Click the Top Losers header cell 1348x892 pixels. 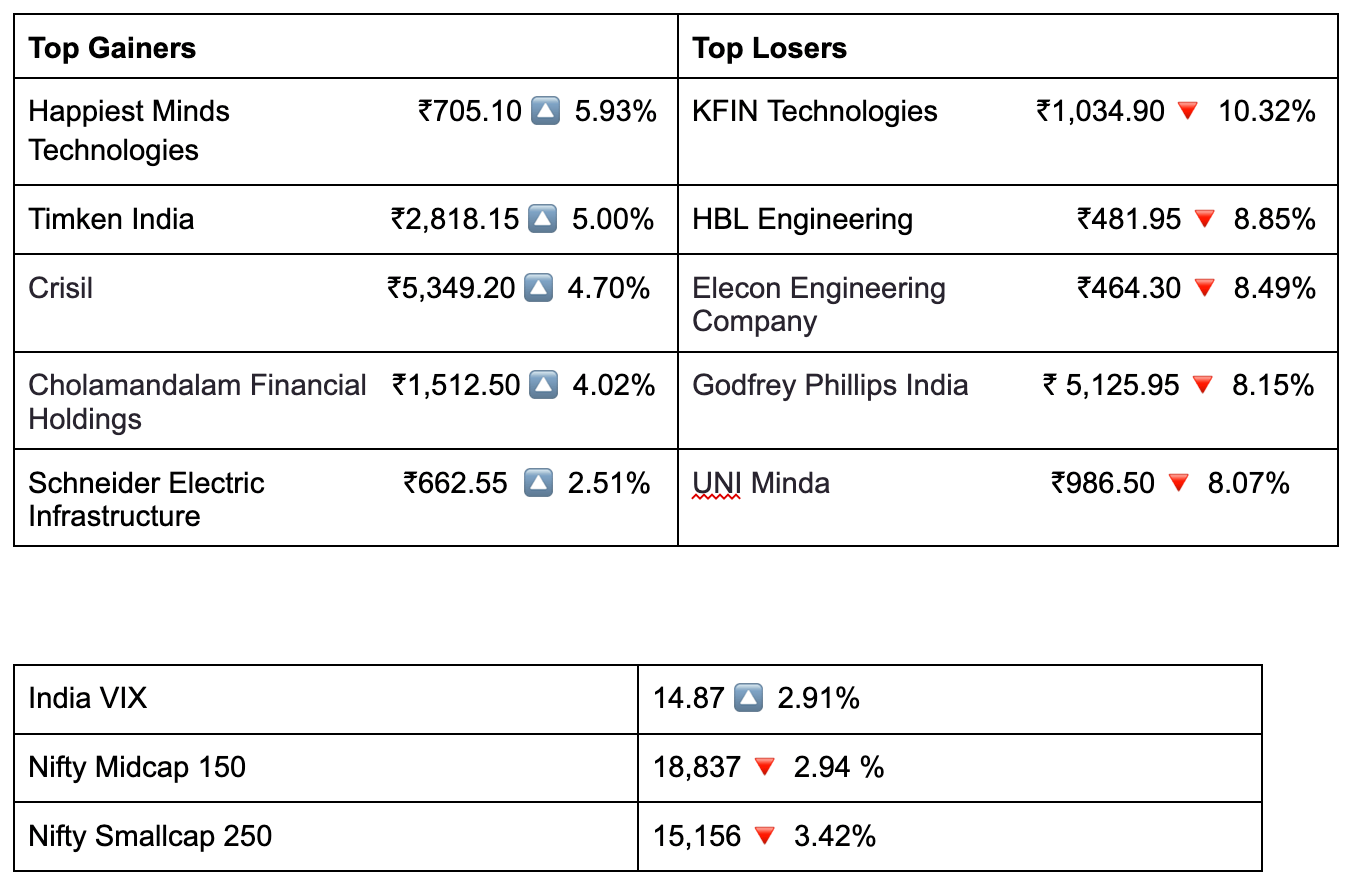(x=769, y=48)
